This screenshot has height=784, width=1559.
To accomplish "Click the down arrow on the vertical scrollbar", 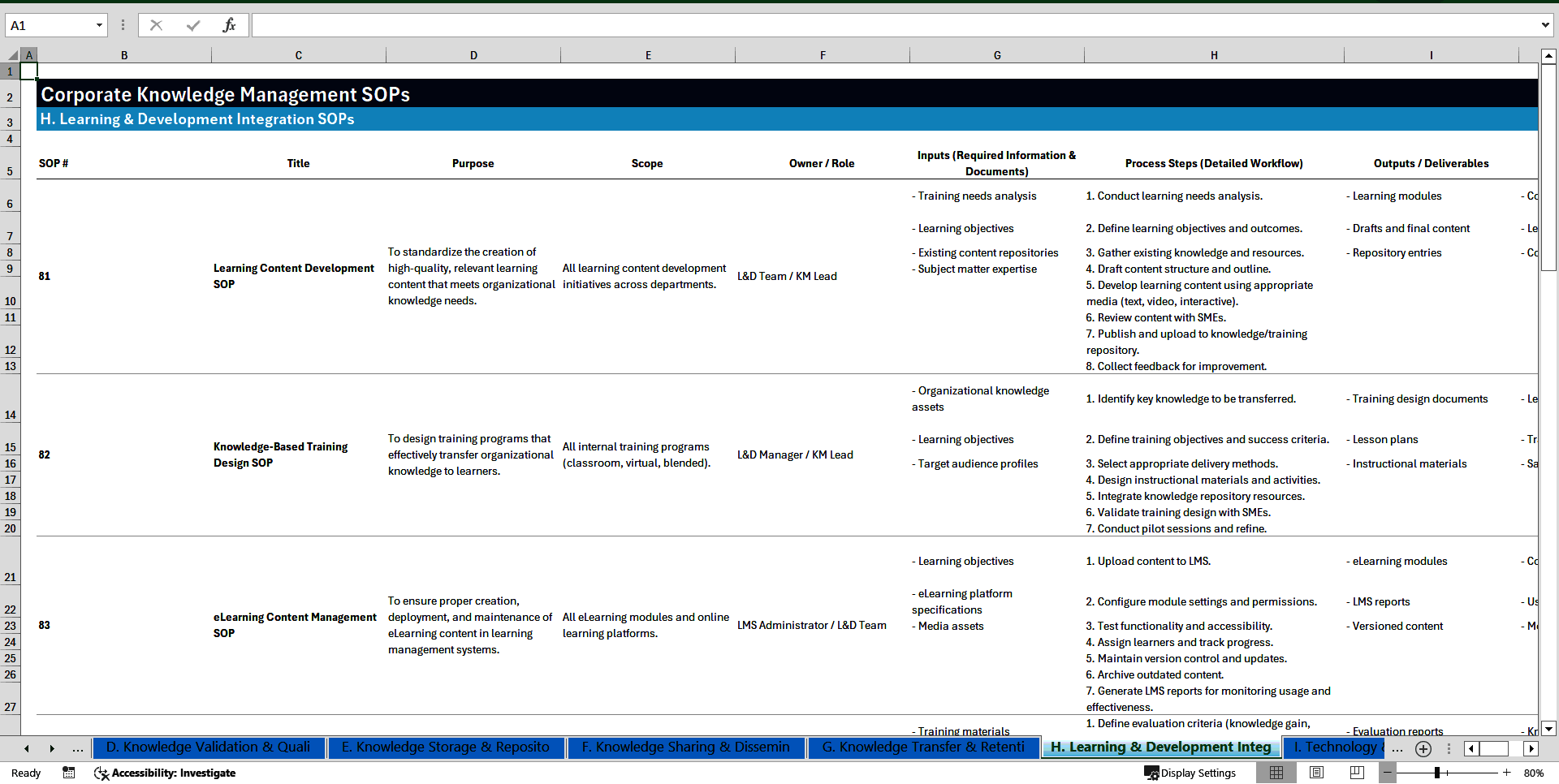I will pyautogui.click(x=1549, y=729).
